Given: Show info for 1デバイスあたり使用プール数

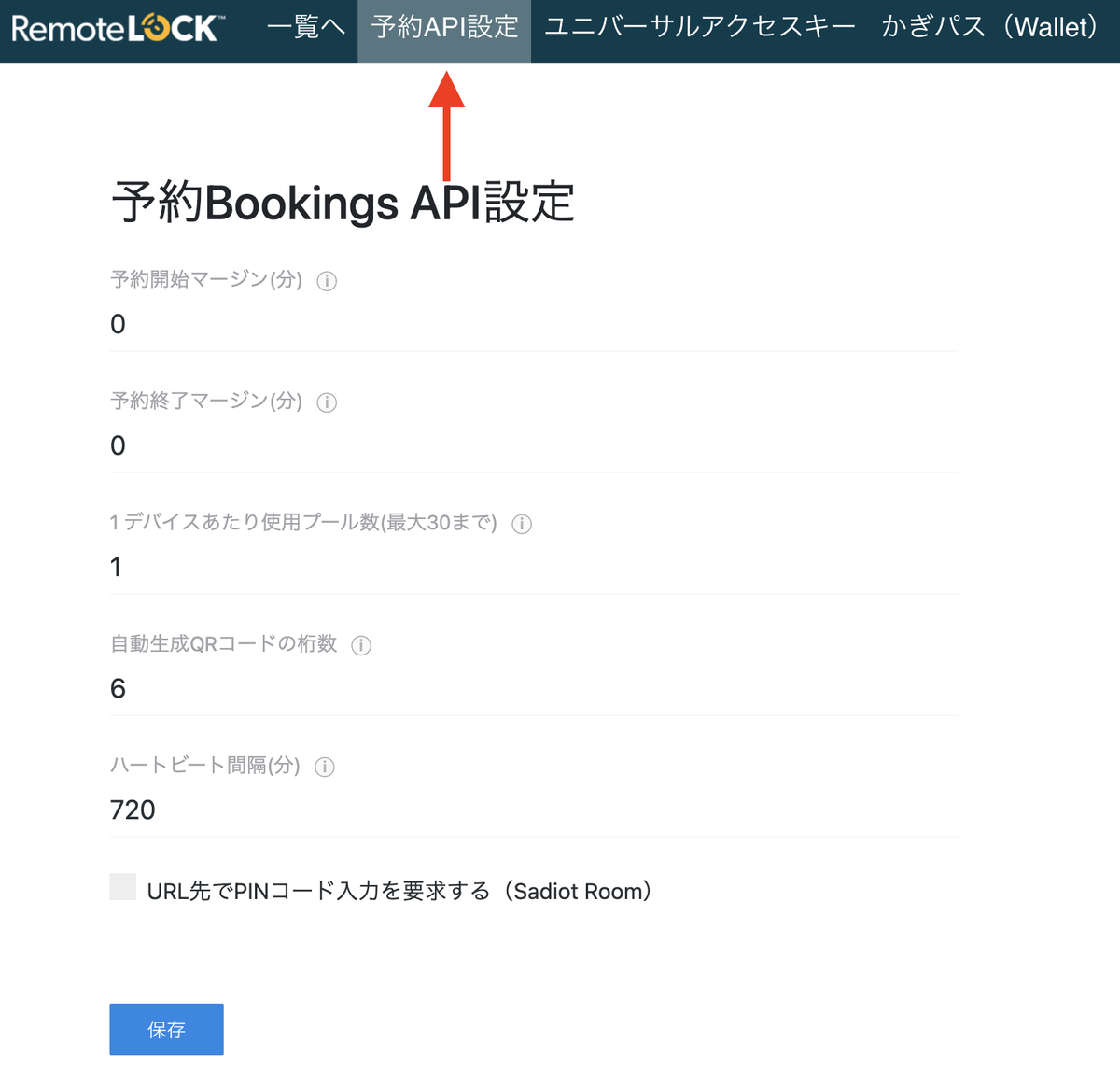Looking at the screenshot, I should coord(522,524).
